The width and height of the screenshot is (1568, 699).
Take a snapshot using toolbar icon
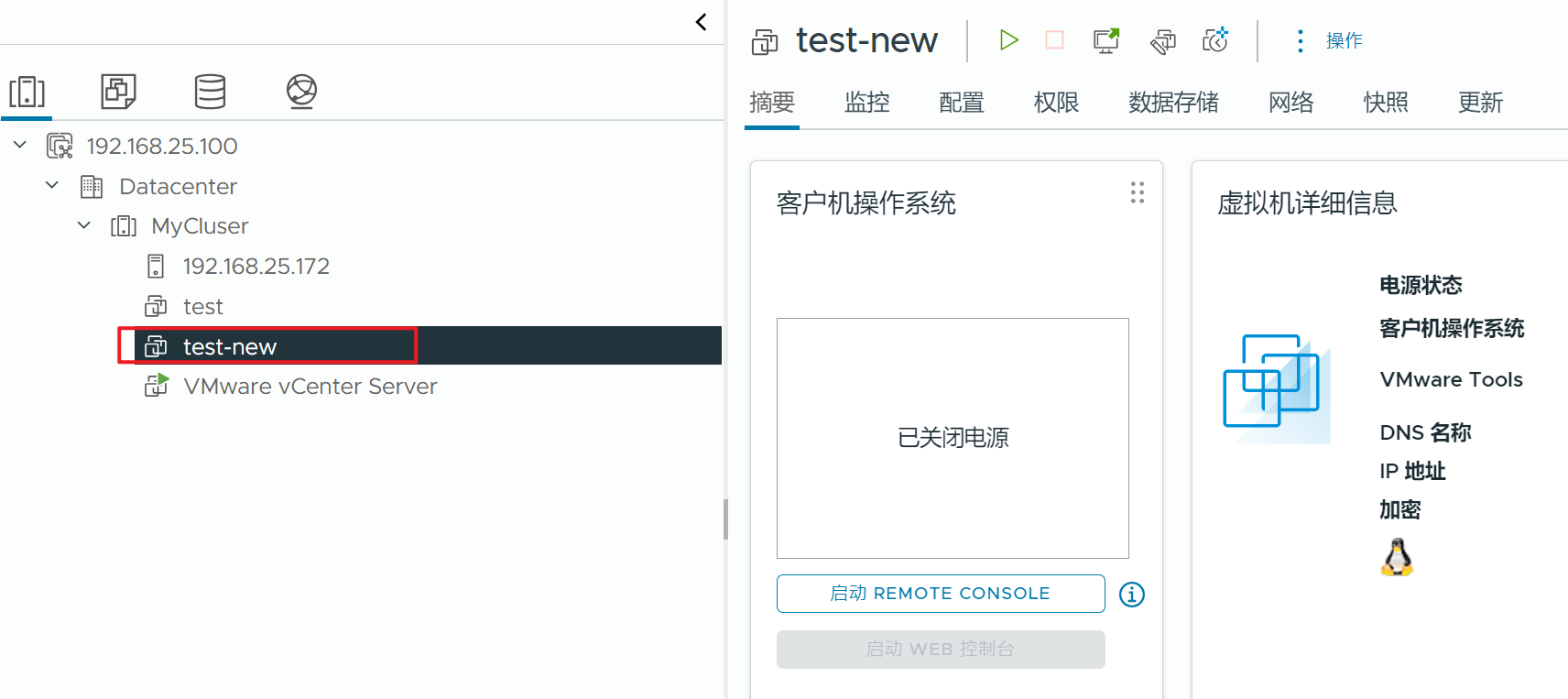click(x=1215, y=39)
